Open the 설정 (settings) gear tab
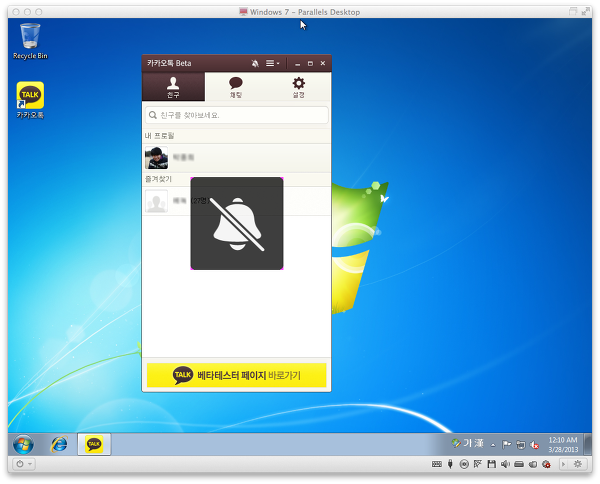 298,87
